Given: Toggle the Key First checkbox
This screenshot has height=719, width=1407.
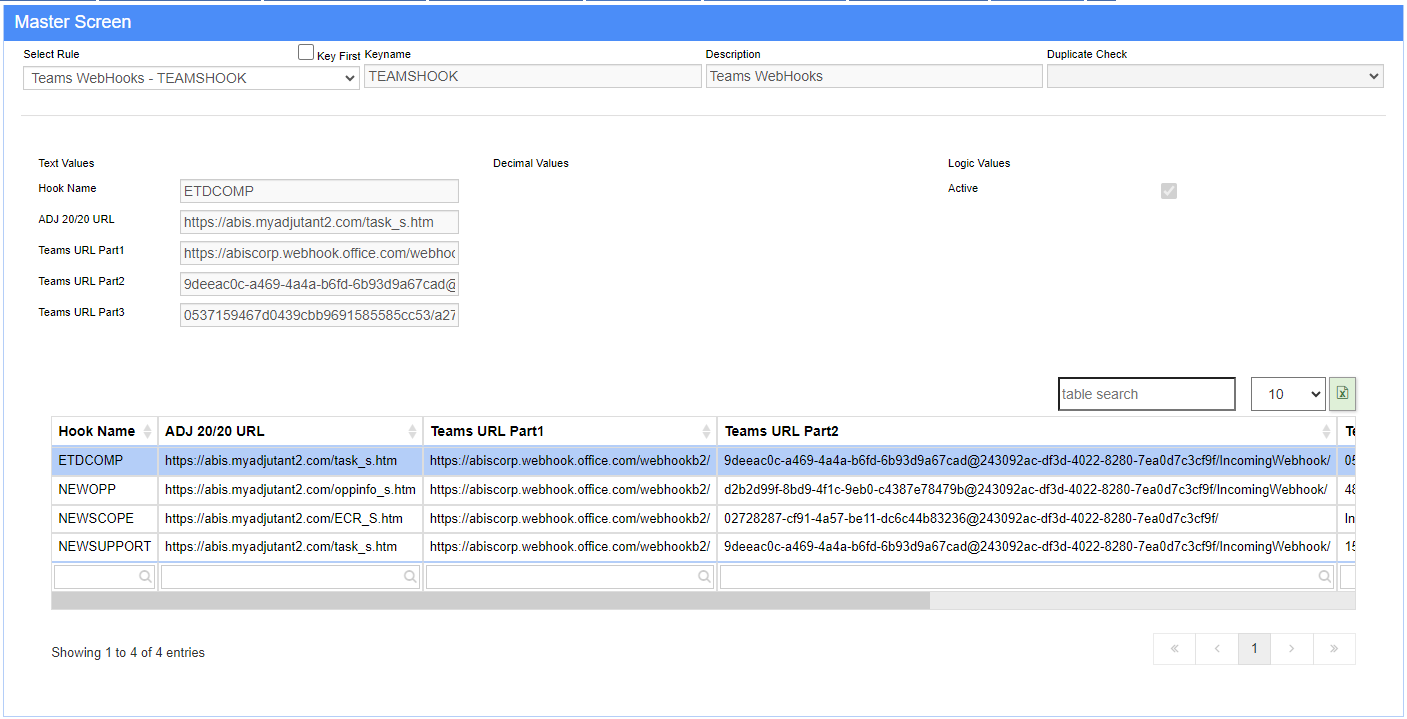Looking at the screenshot, I should point(306,53).
